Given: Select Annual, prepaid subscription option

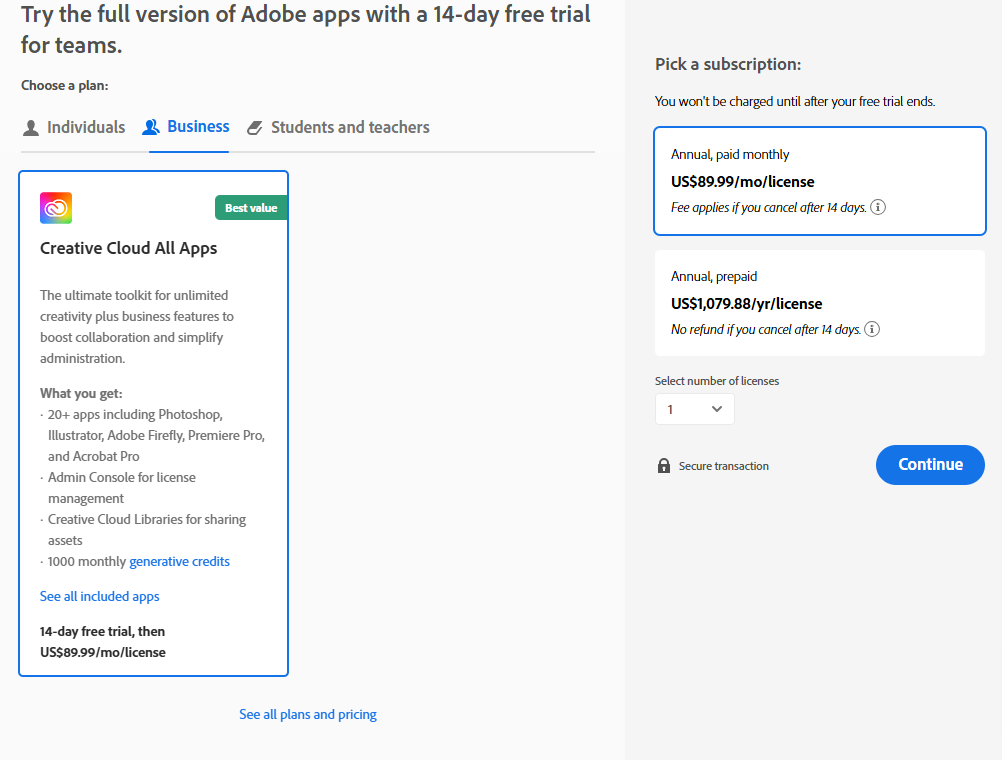Looking at the screenshot, I should pyautogui.click(x=820, y=303).
